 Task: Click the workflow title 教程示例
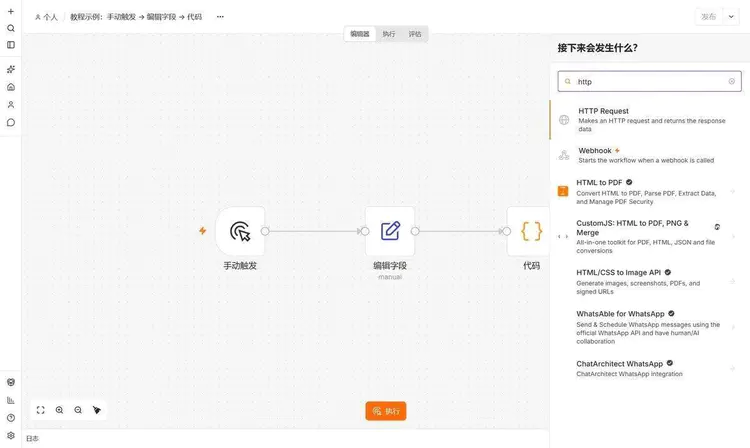tap(136, 17)
